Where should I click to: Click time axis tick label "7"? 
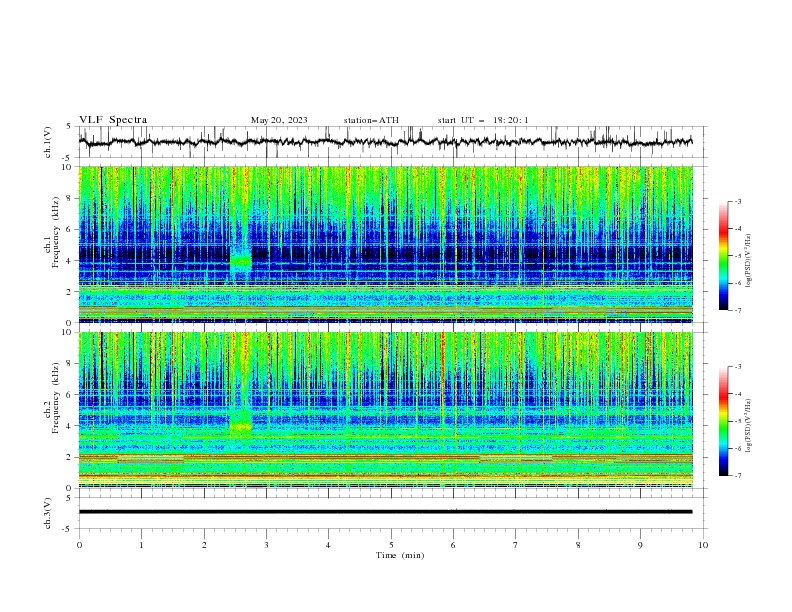click(x=515, y=545)
